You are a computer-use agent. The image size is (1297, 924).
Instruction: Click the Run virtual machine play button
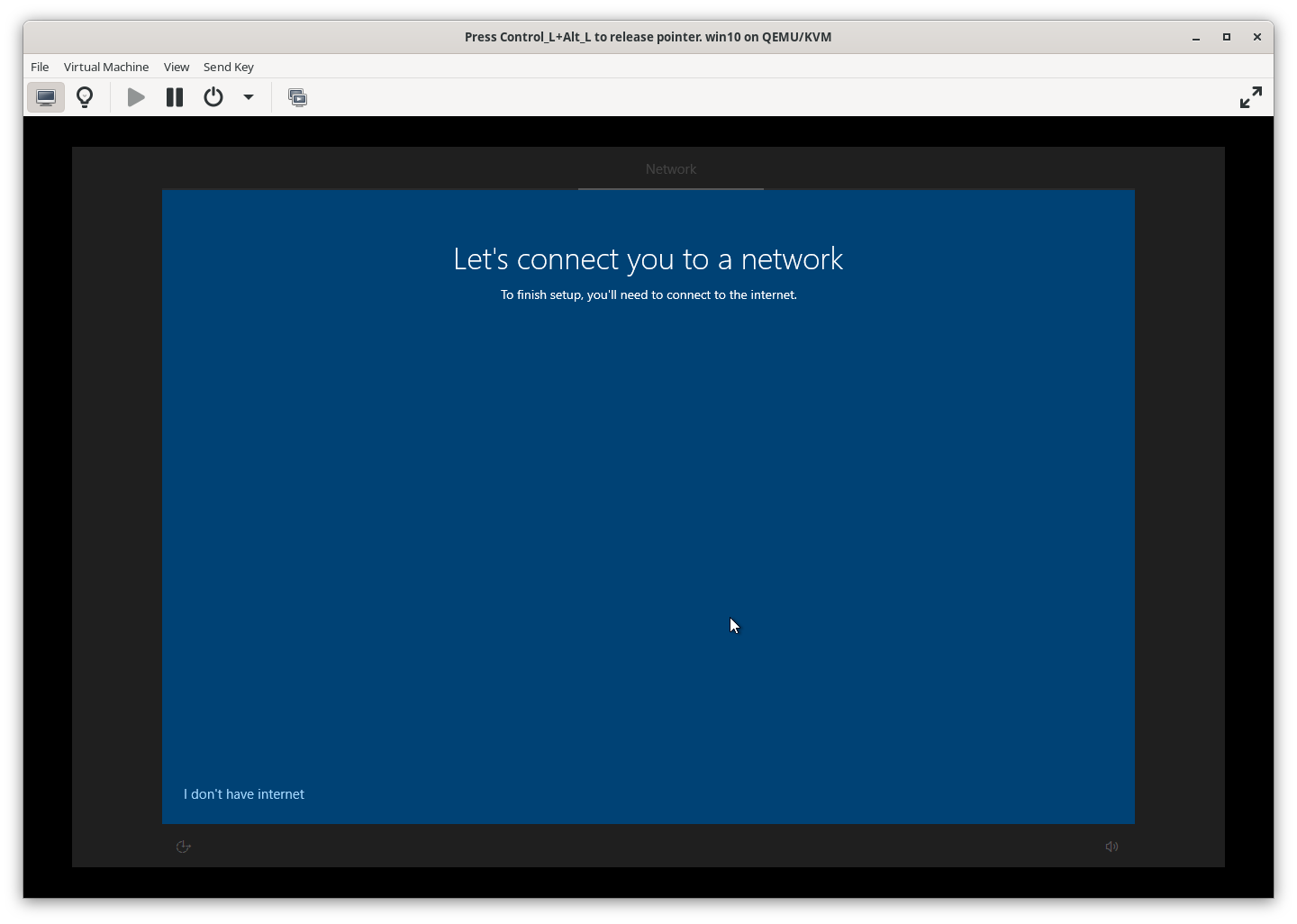click(136, 97)
